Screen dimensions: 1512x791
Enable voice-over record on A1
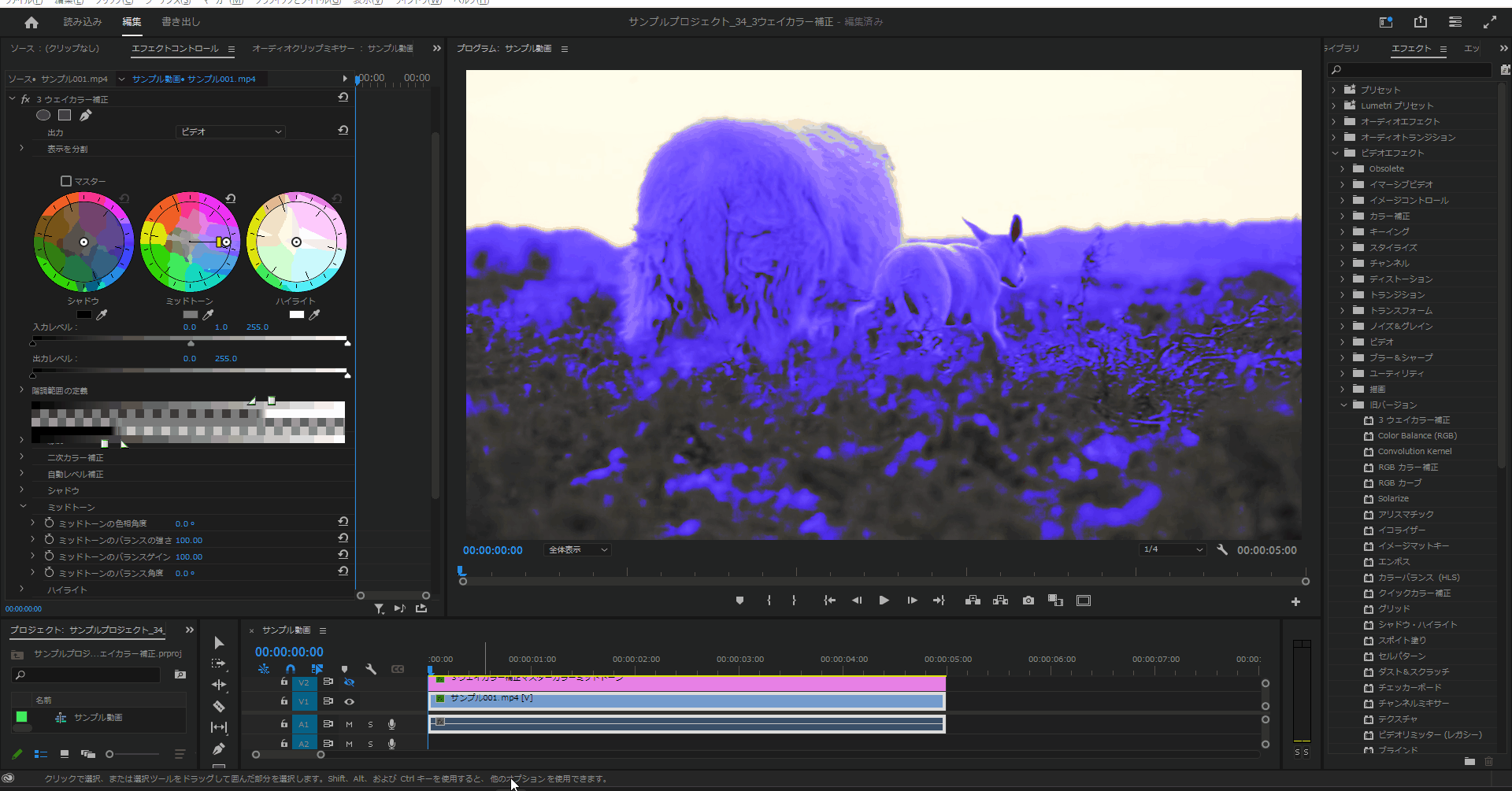click(391, 724)
